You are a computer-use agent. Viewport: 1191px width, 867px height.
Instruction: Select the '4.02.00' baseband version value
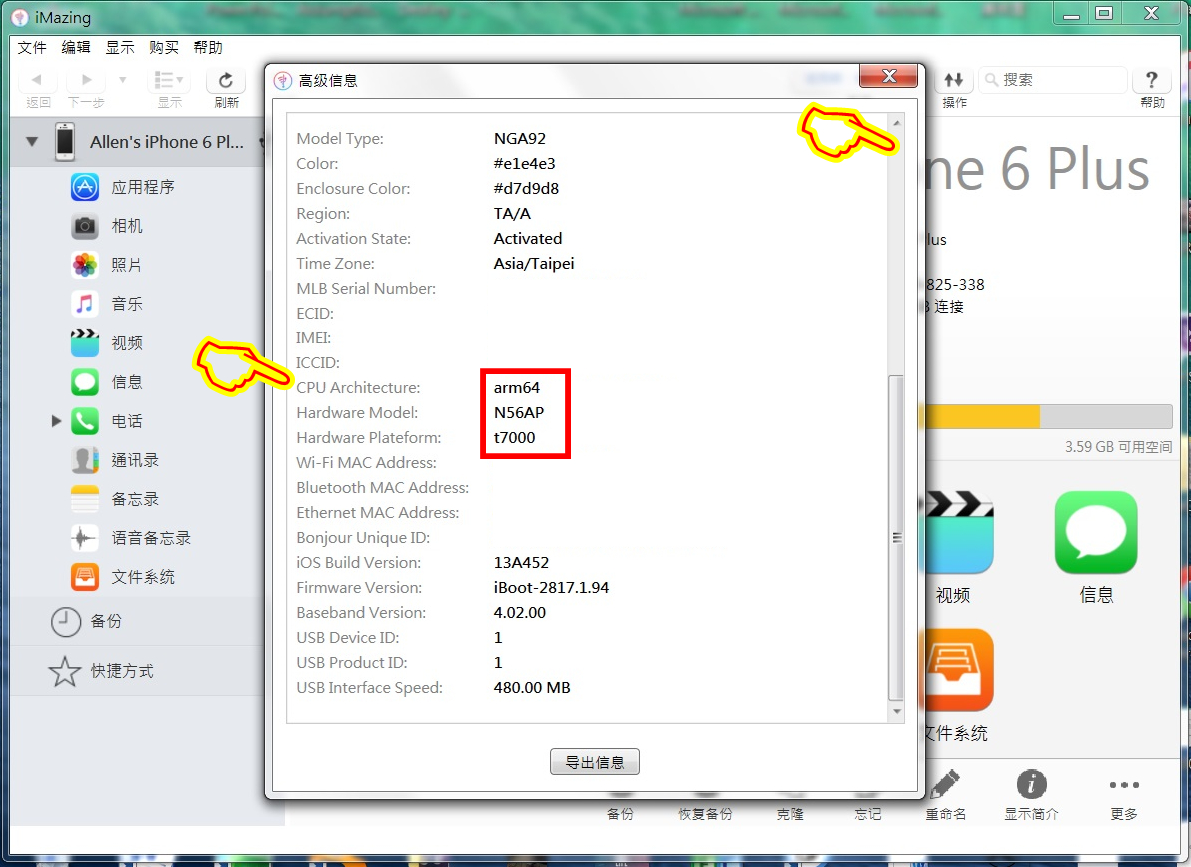tap(520, 612)
